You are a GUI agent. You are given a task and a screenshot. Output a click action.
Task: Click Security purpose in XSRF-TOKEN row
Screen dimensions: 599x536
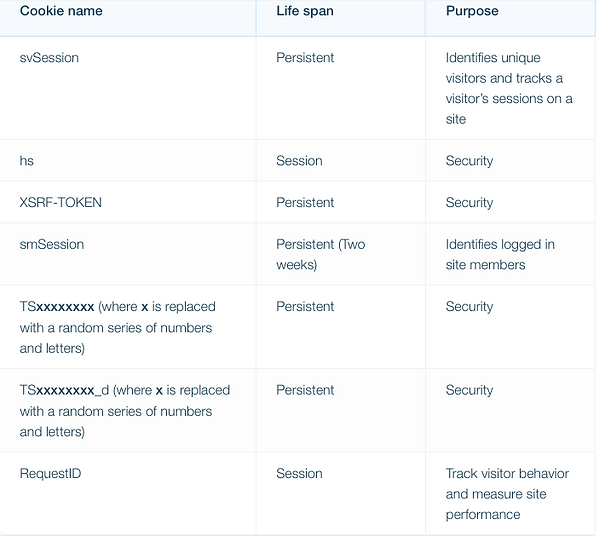click(469, 202)
